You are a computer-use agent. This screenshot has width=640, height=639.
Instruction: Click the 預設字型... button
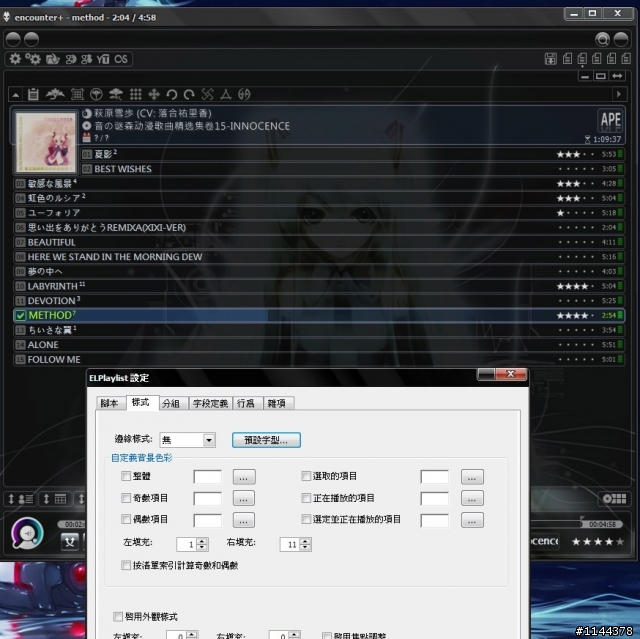tap(266, 440)
